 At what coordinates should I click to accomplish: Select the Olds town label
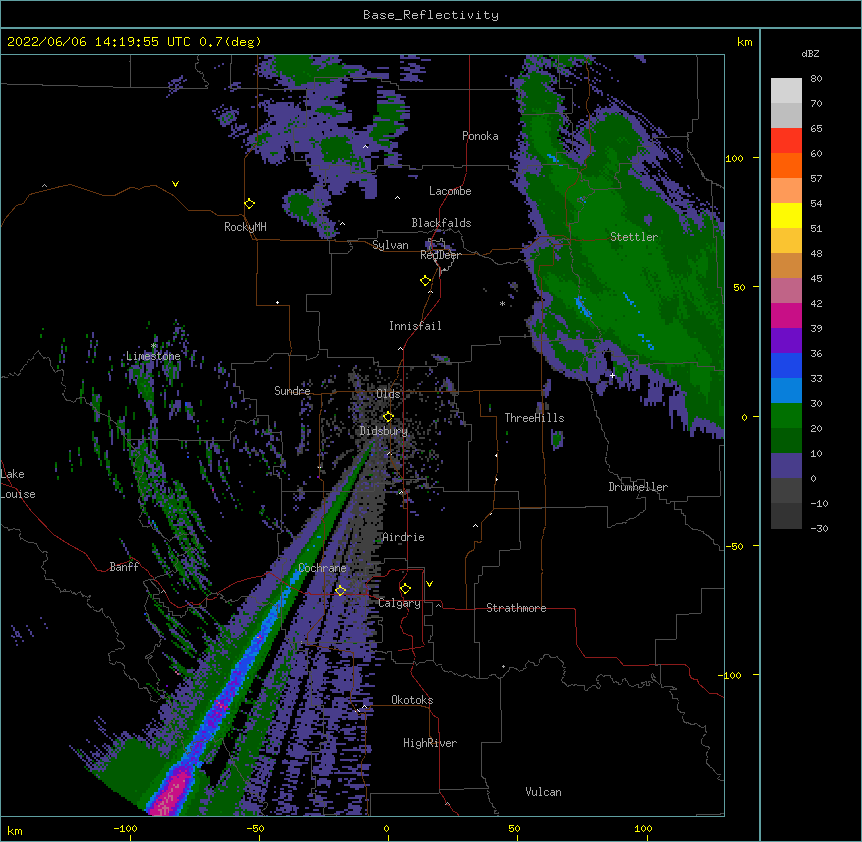pyautogui.click(x=388, y=394)
